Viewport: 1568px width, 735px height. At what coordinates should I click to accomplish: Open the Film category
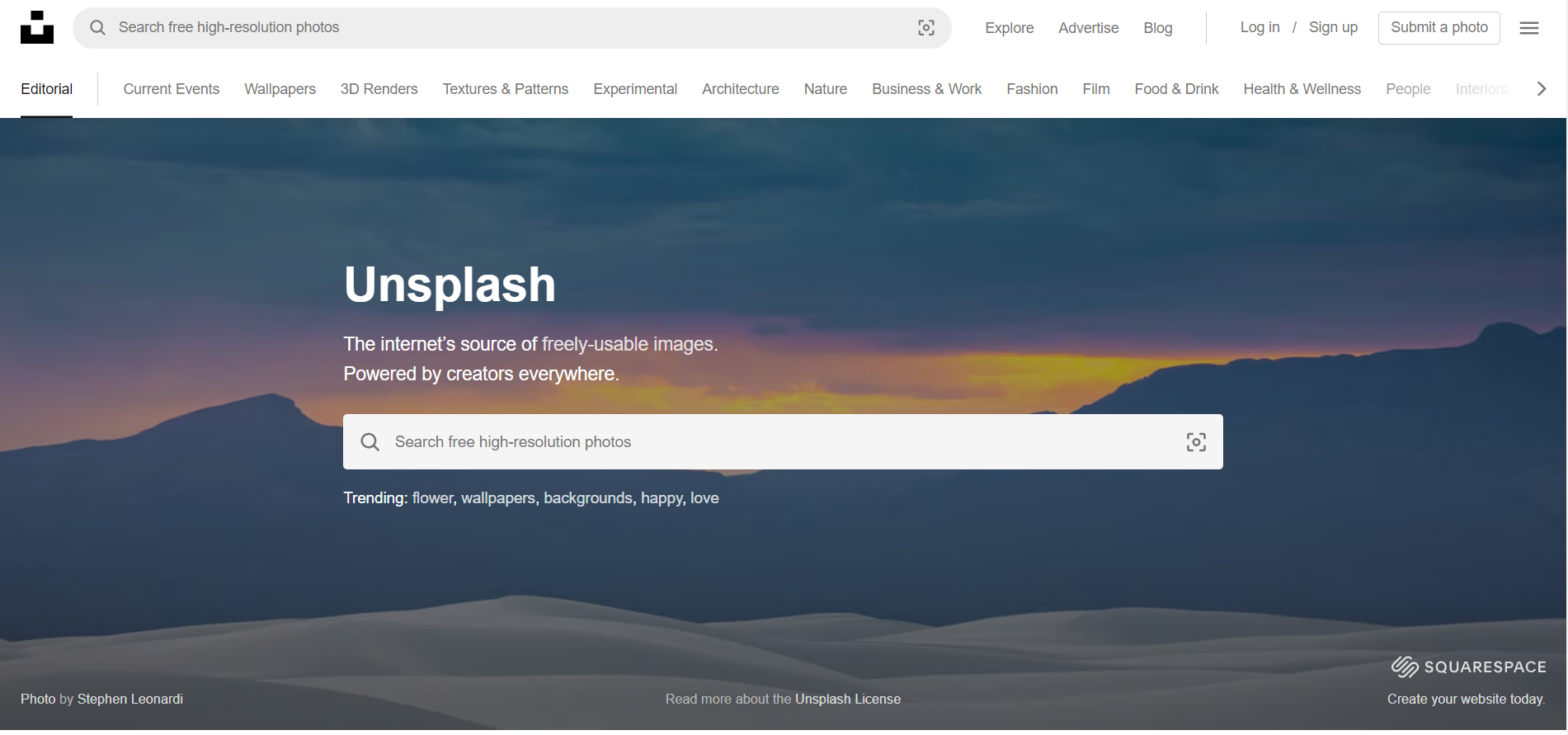tap(1096, 89)
